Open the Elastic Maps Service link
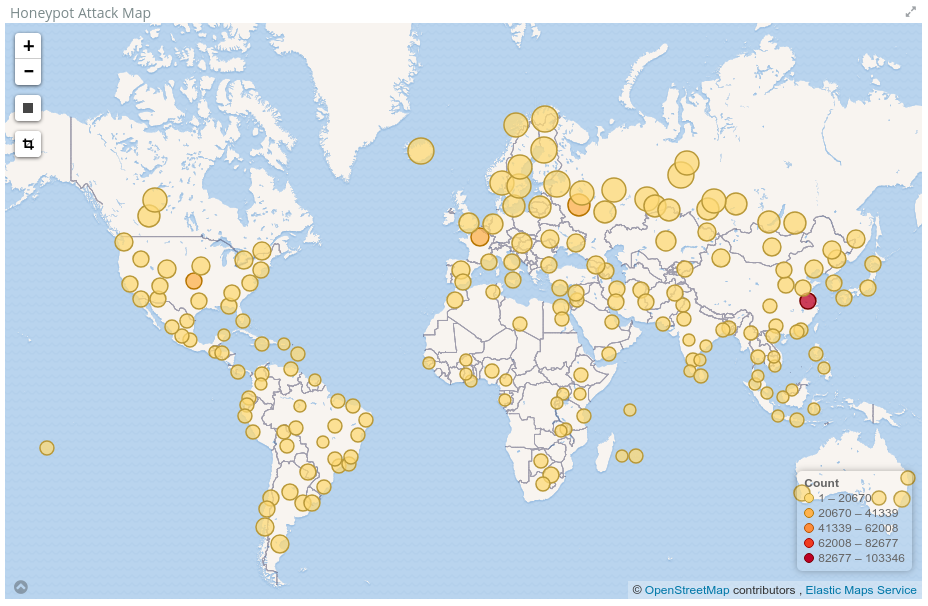The height and width of the screenshot is (606, 928). (x=860, y=590)
